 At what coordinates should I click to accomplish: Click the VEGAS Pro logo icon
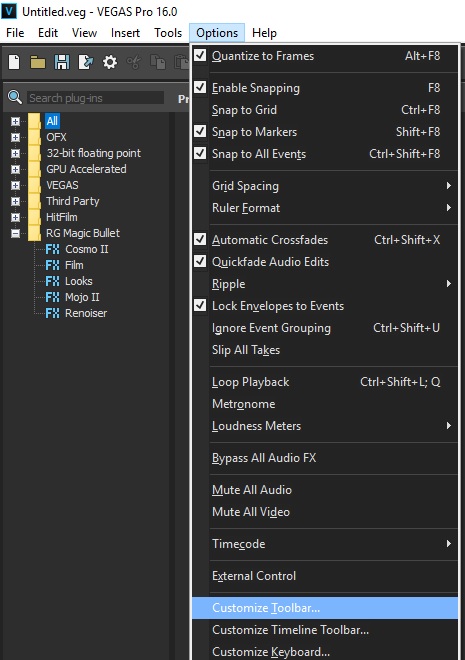(x=9, y=11)
